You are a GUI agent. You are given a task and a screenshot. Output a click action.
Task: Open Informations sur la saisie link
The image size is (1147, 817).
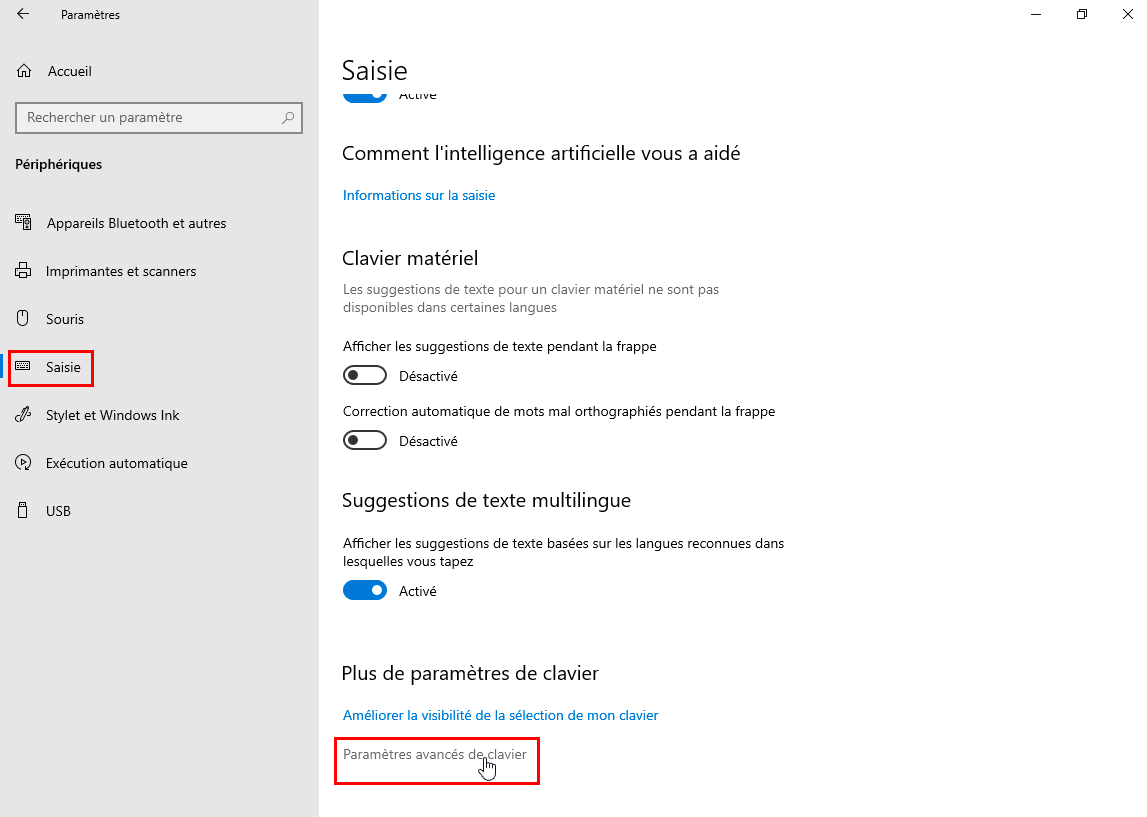coord(419,195)
